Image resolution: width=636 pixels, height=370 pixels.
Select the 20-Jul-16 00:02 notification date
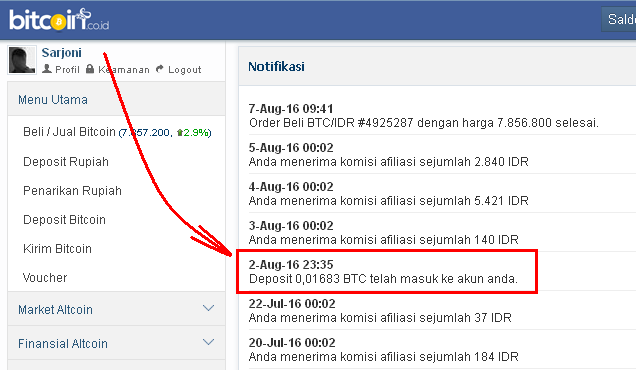(292, 342)
